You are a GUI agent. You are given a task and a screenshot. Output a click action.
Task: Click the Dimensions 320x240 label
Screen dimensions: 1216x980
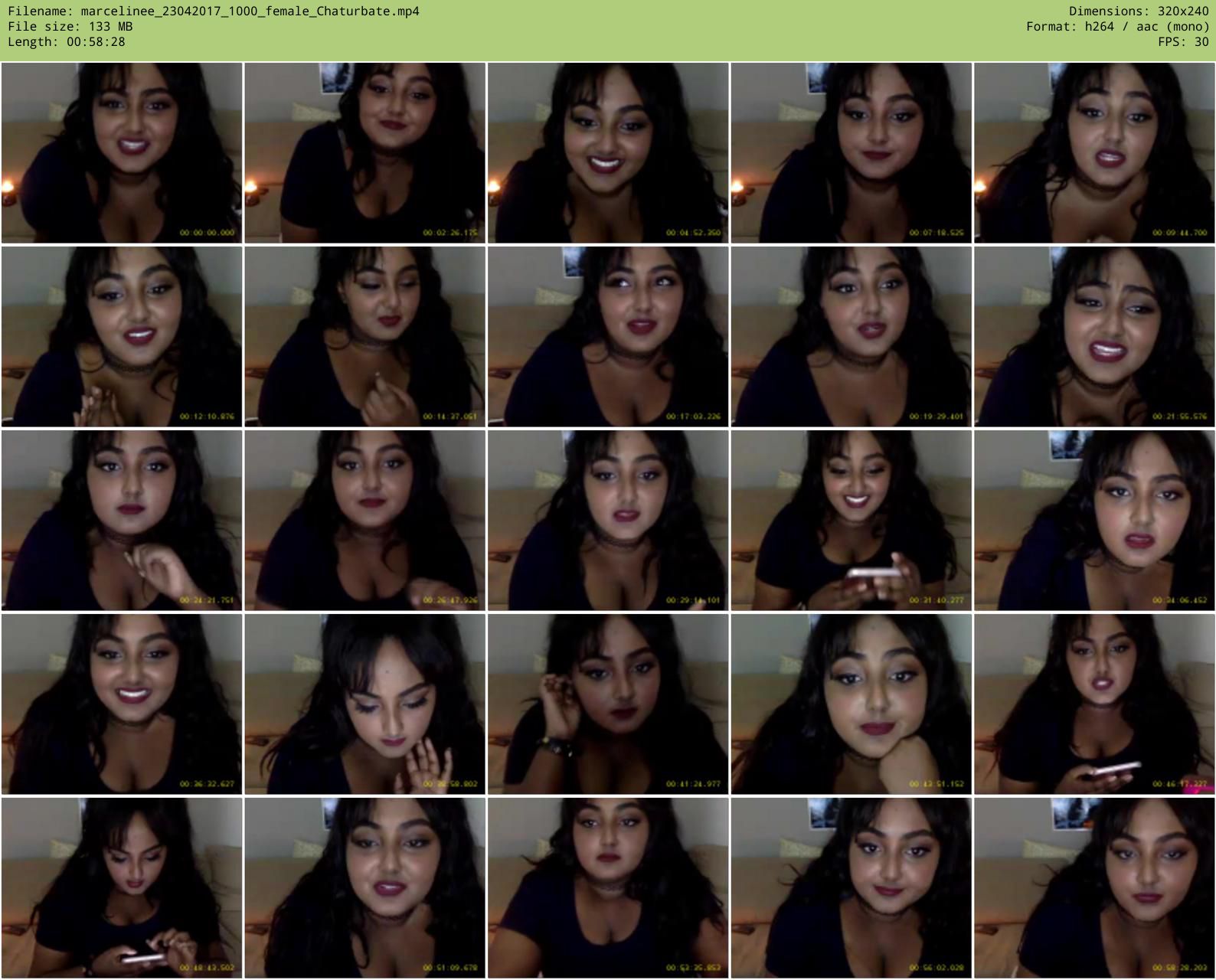point(1139,11)
